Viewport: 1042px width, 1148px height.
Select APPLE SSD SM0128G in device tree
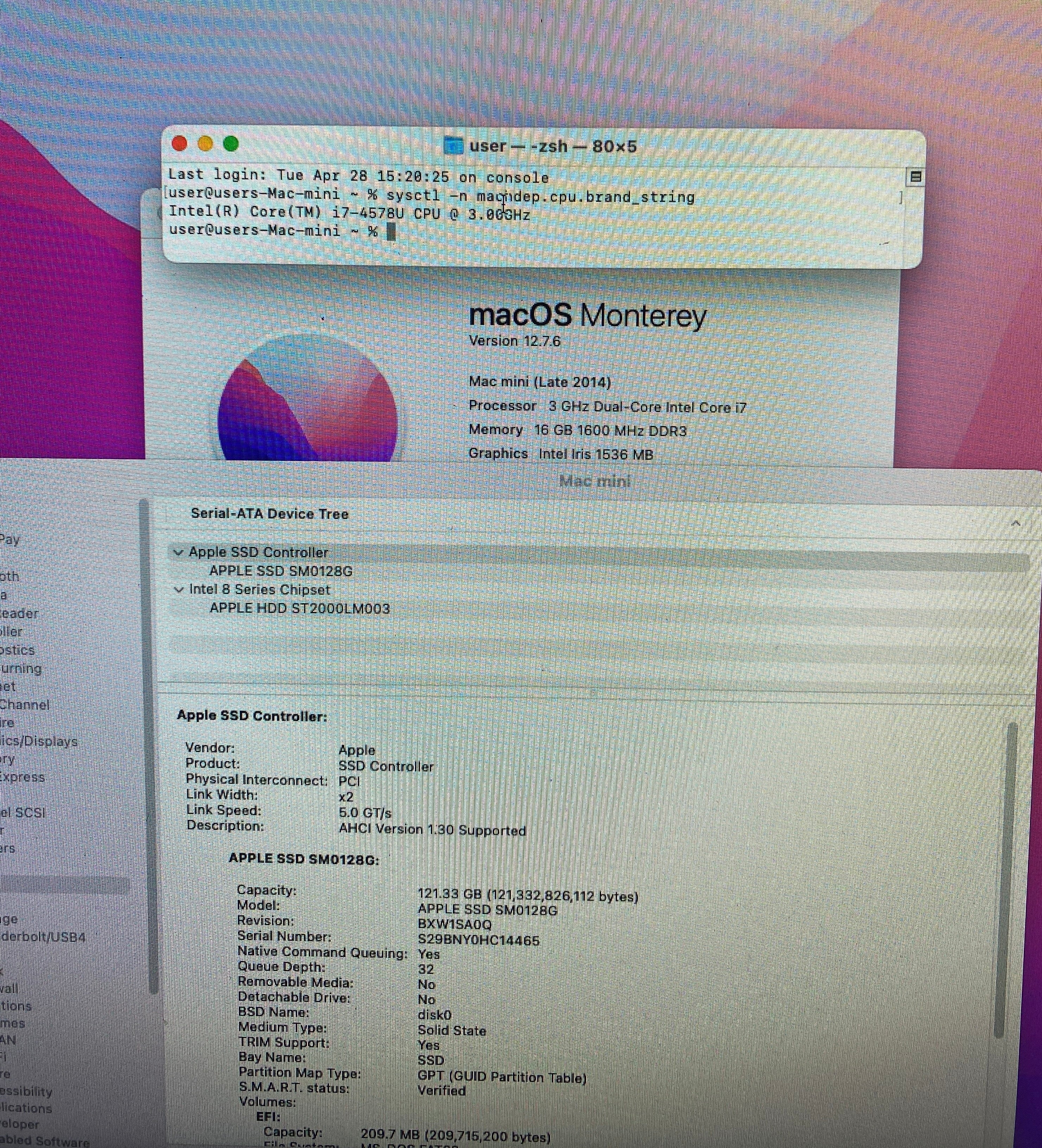pos(281,570)
